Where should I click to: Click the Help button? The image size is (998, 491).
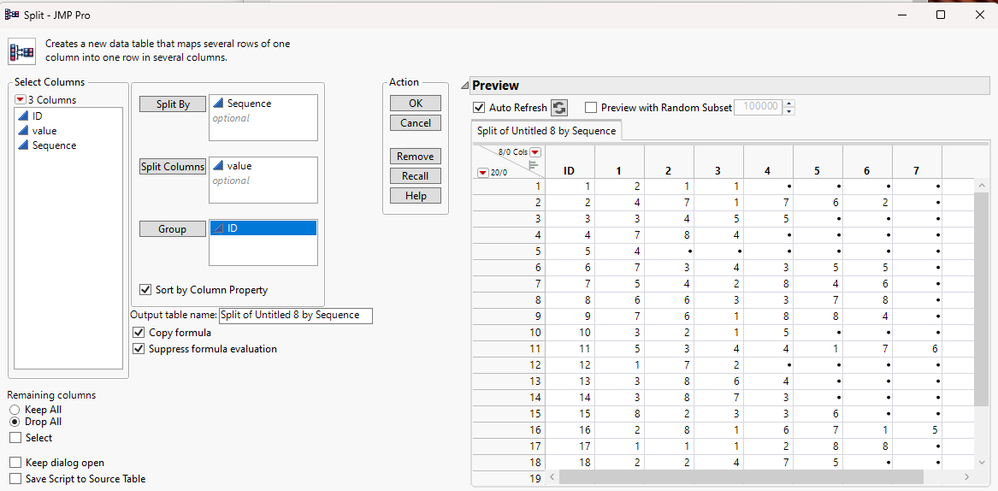[416, 196]
